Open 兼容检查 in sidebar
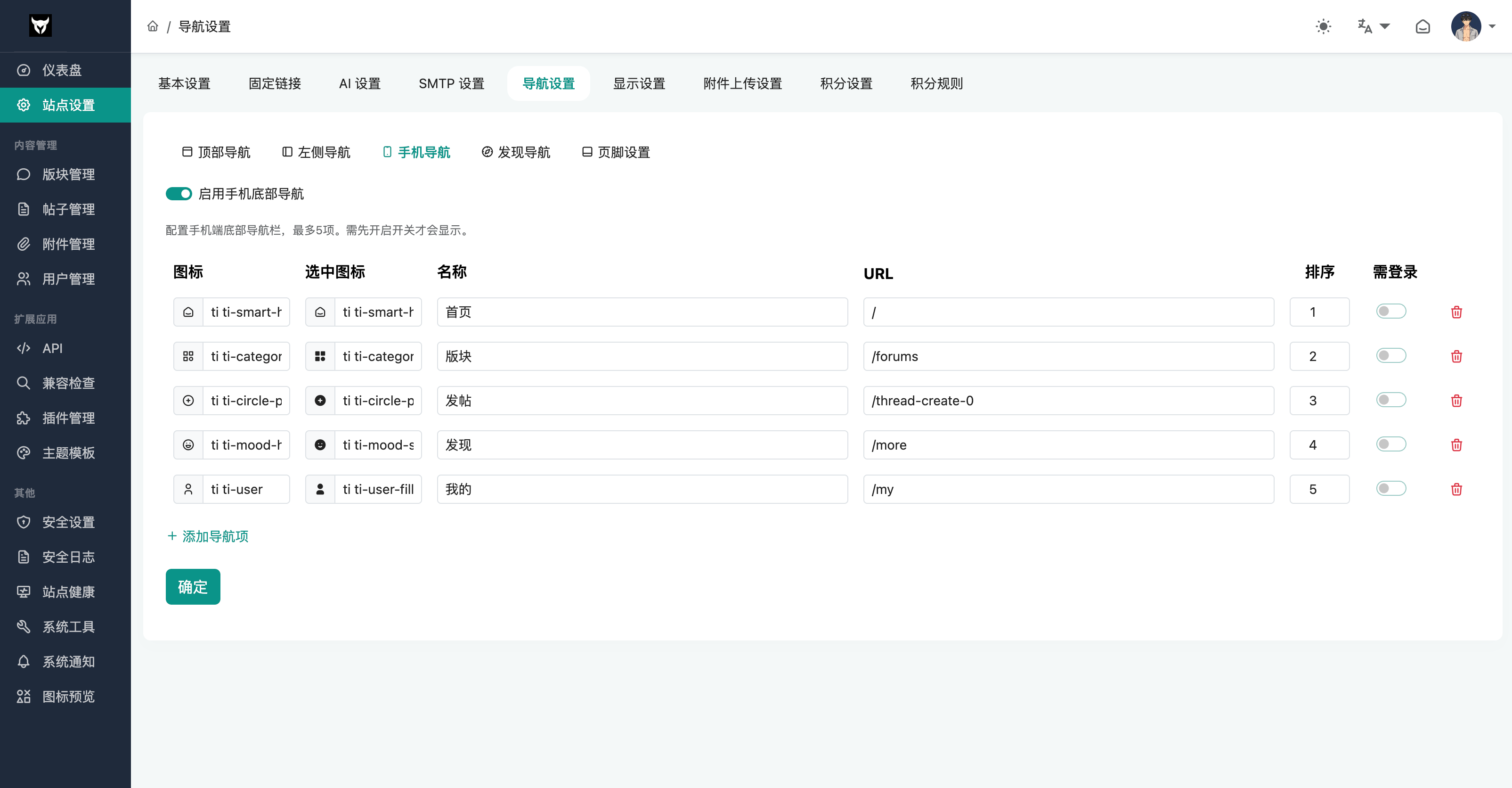Screen dimensions: 1512x788 65,384
